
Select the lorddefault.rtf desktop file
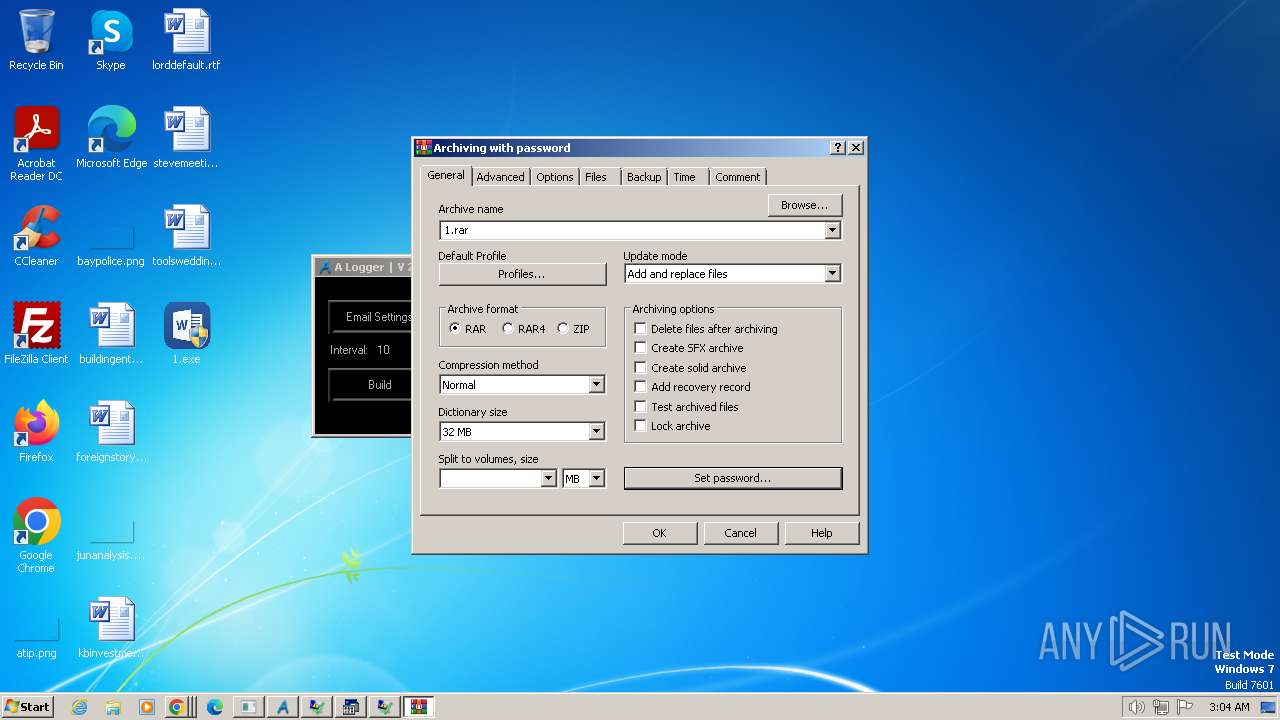pyautogui.click(x=186, y=40)
